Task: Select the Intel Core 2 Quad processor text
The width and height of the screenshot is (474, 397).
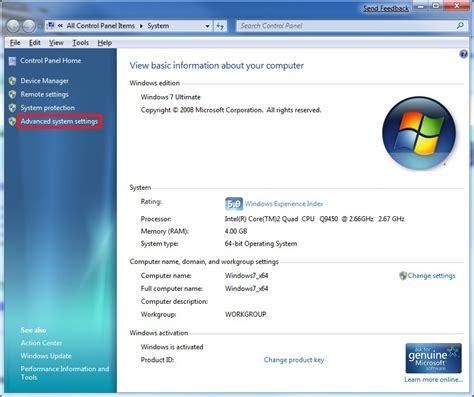Action: tap(314, 219)
